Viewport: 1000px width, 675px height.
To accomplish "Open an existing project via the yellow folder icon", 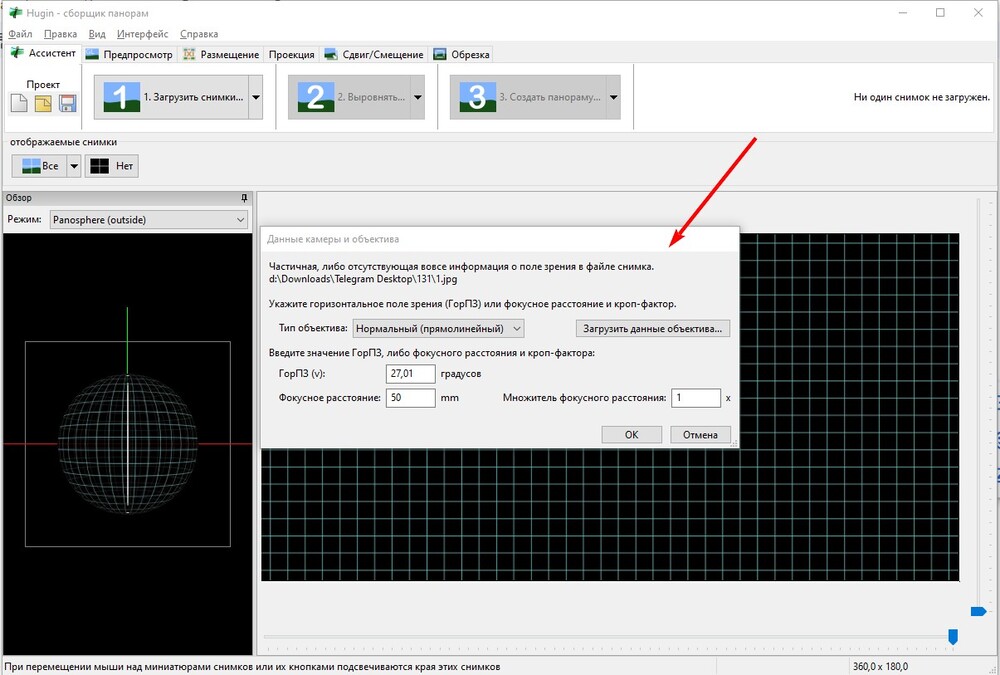I will pos(43,103).
